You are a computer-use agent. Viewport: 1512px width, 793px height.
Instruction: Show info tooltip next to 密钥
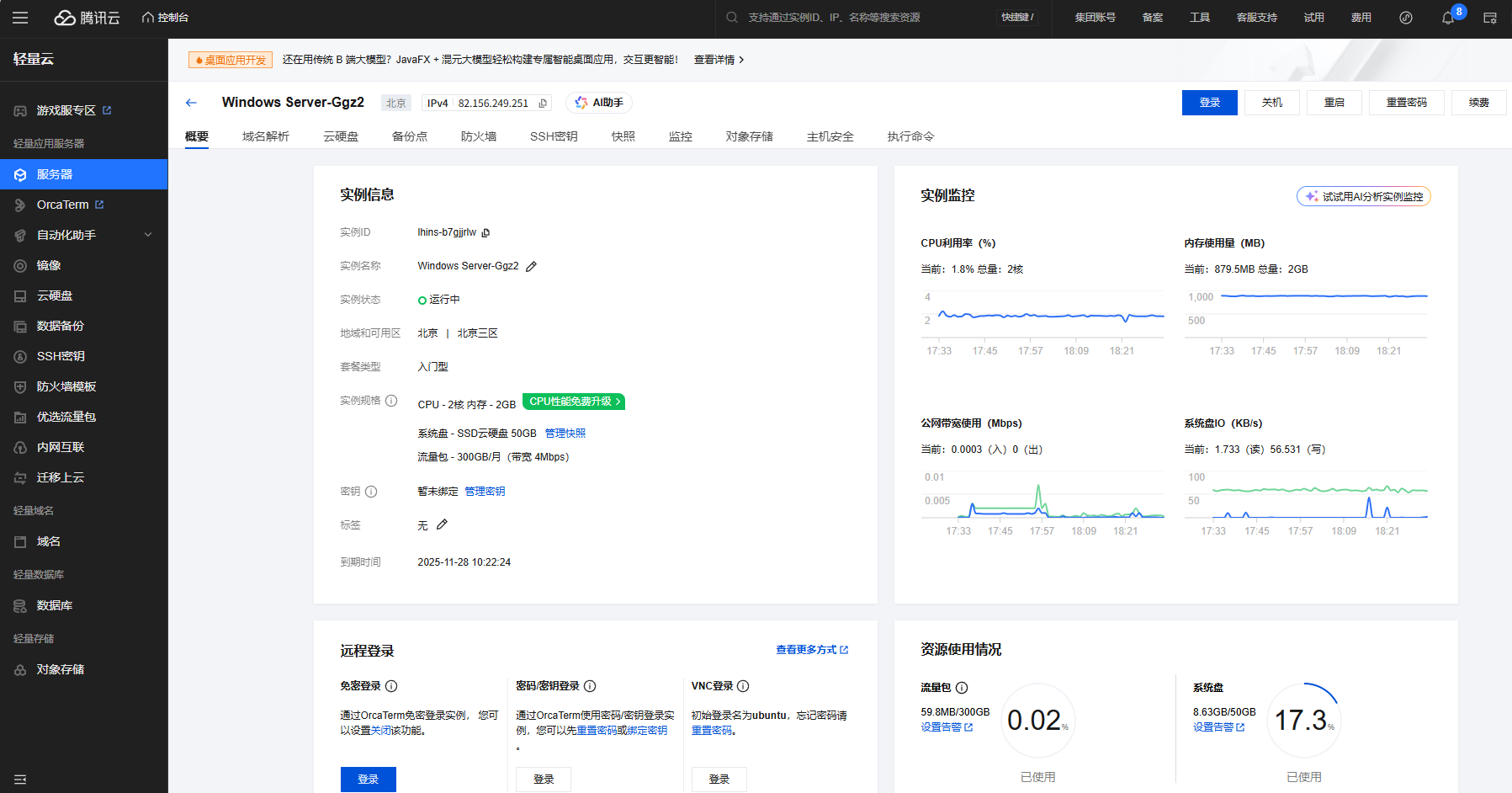tap(371, 492)
